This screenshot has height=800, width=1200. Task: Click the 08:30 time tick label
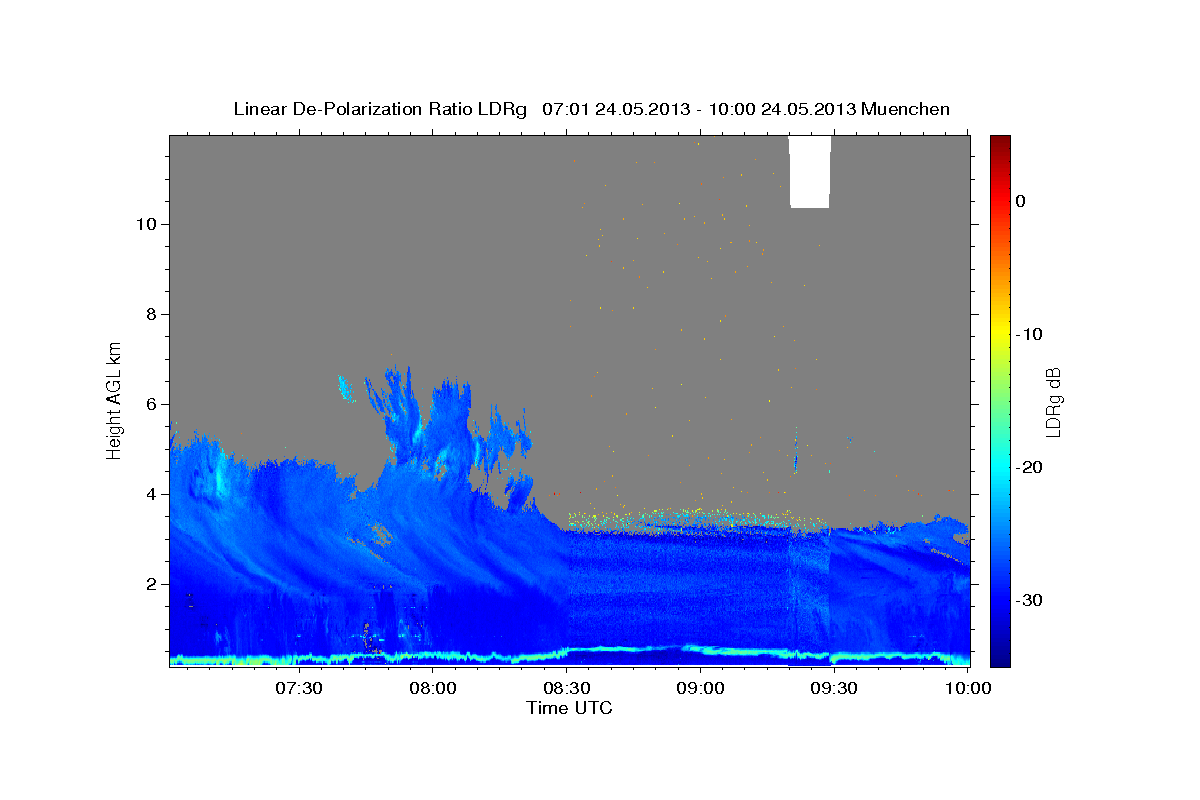click(x=567, y=688)
